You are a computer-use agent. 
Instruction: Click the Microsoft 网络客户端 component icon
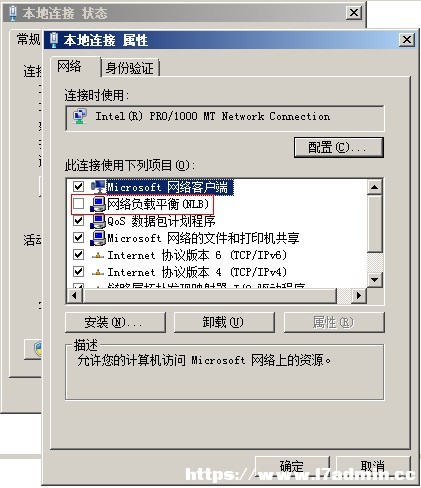click(x=98, y=187)
